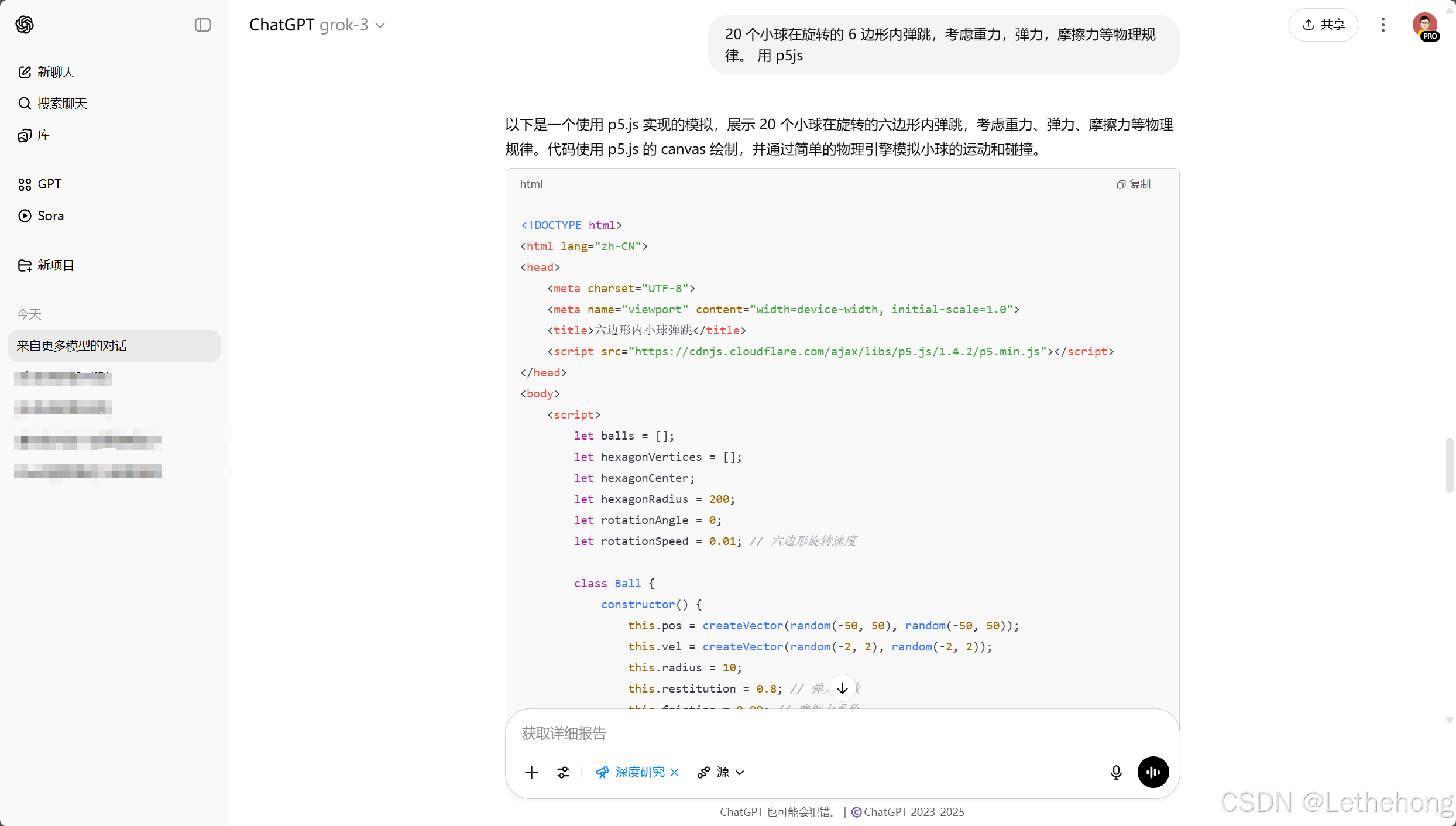Image resolution: width=1456 pixels, height=826 pixels.
Task: Click the 新聊天 pencil icon
Action: 25,72
